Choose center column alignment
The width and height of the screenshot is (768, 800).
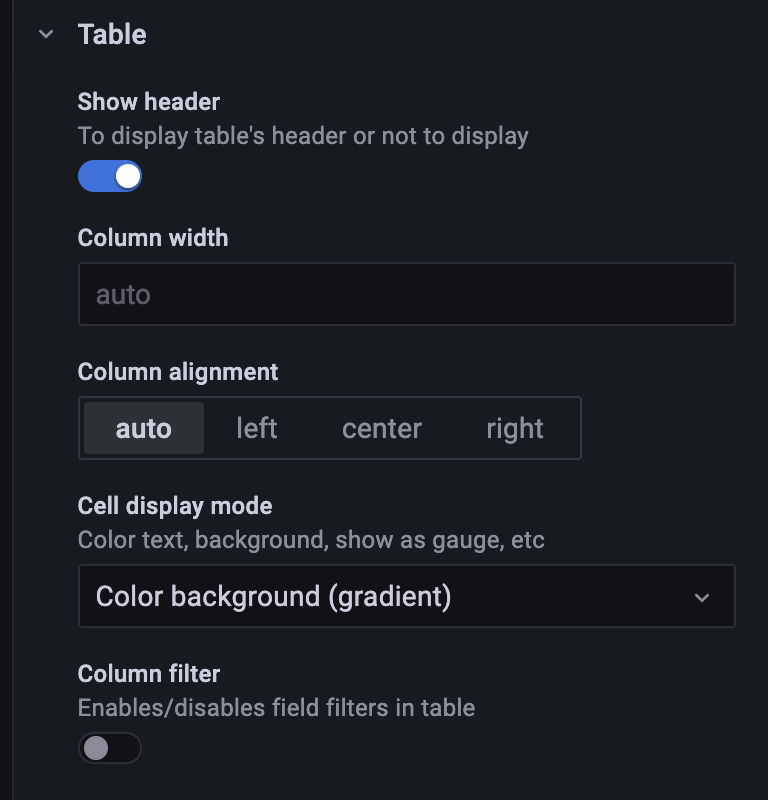pos(382,429)
